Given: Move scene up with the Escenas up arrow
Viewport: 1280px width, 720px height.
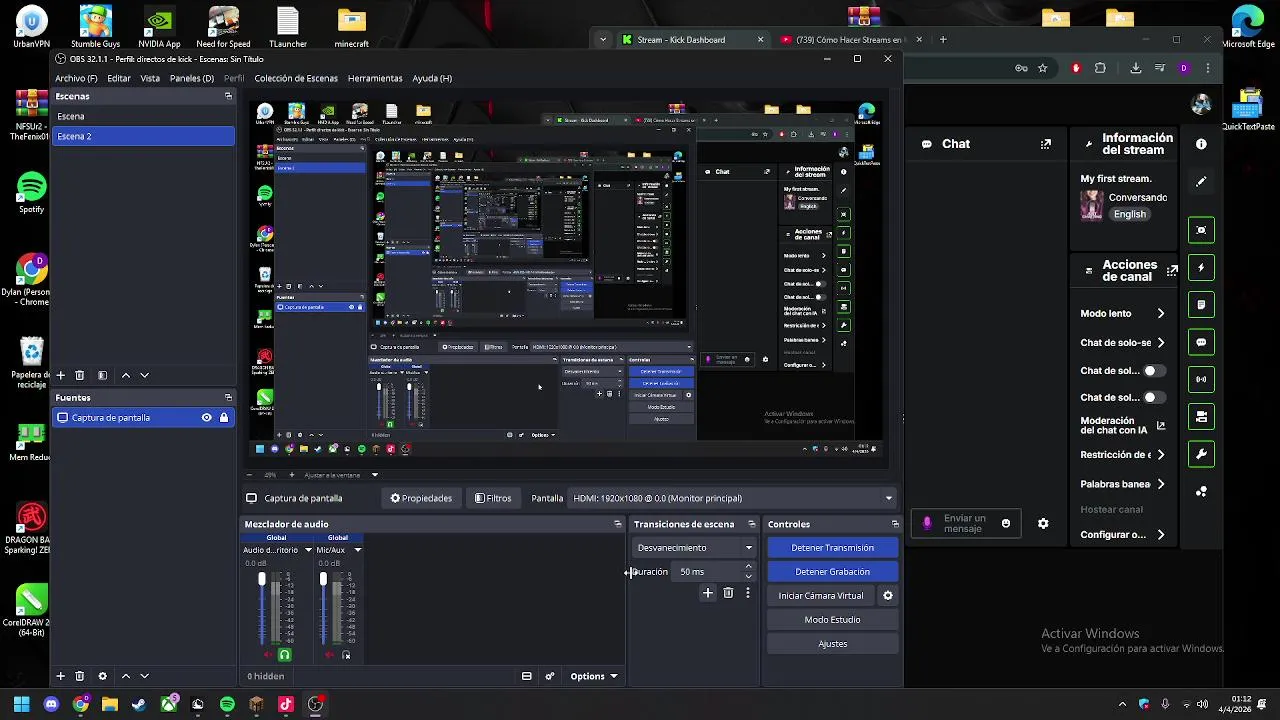Looking at the screenshot, I should 125,375.
